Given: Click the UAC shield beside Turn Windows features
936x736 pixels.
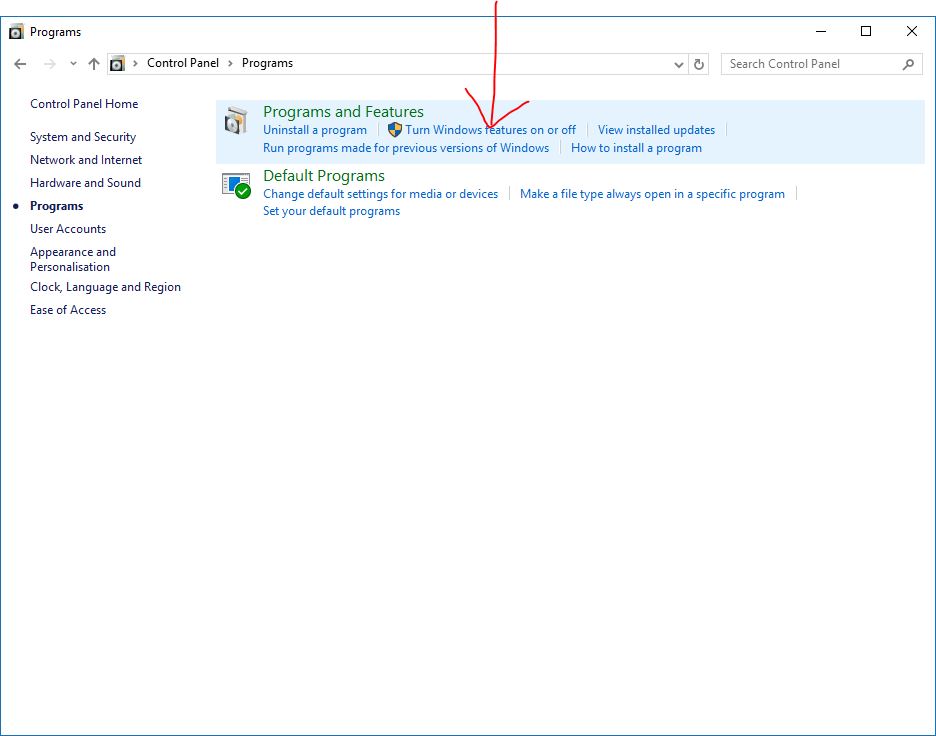Looking at the screenshot, I should pyautogui.click(x=394, y=129).
